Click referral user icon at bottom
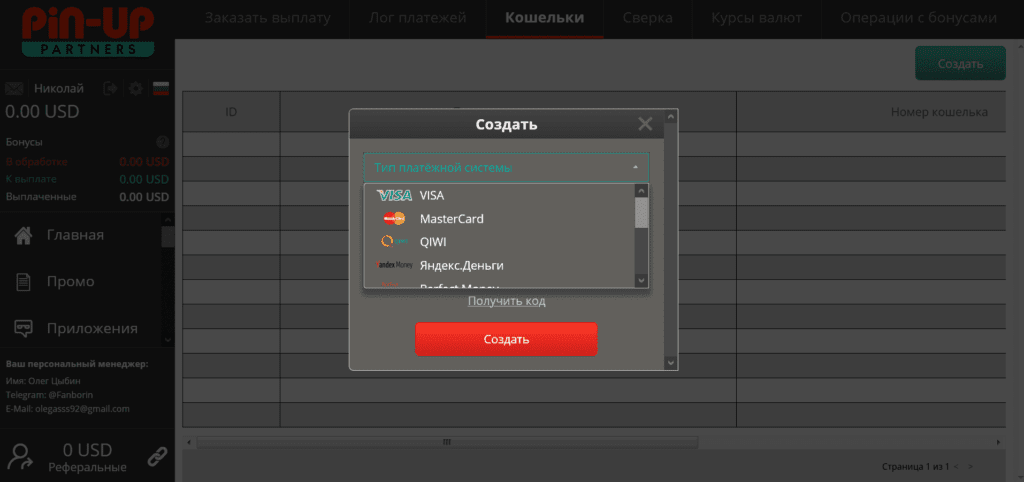This screenshot has width=1024, height=482. 22,457
